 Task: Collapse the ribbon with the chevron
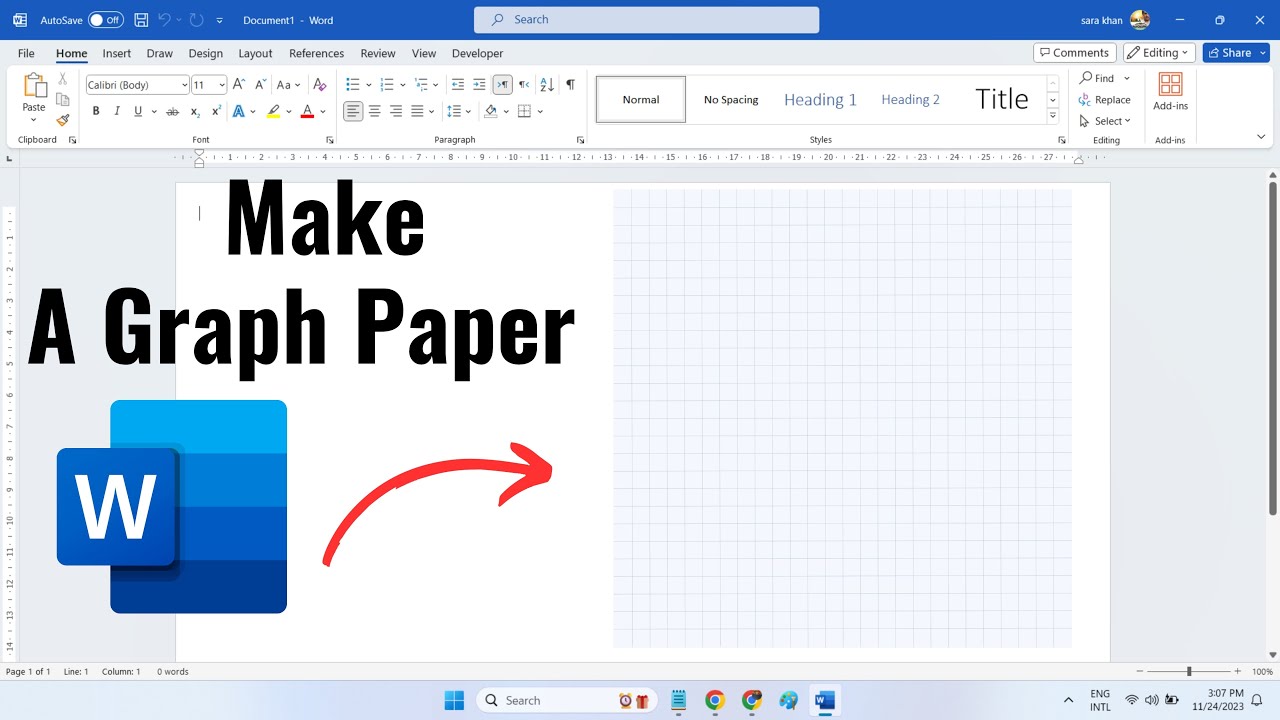pyautogui.click(x=1261, y=137)
